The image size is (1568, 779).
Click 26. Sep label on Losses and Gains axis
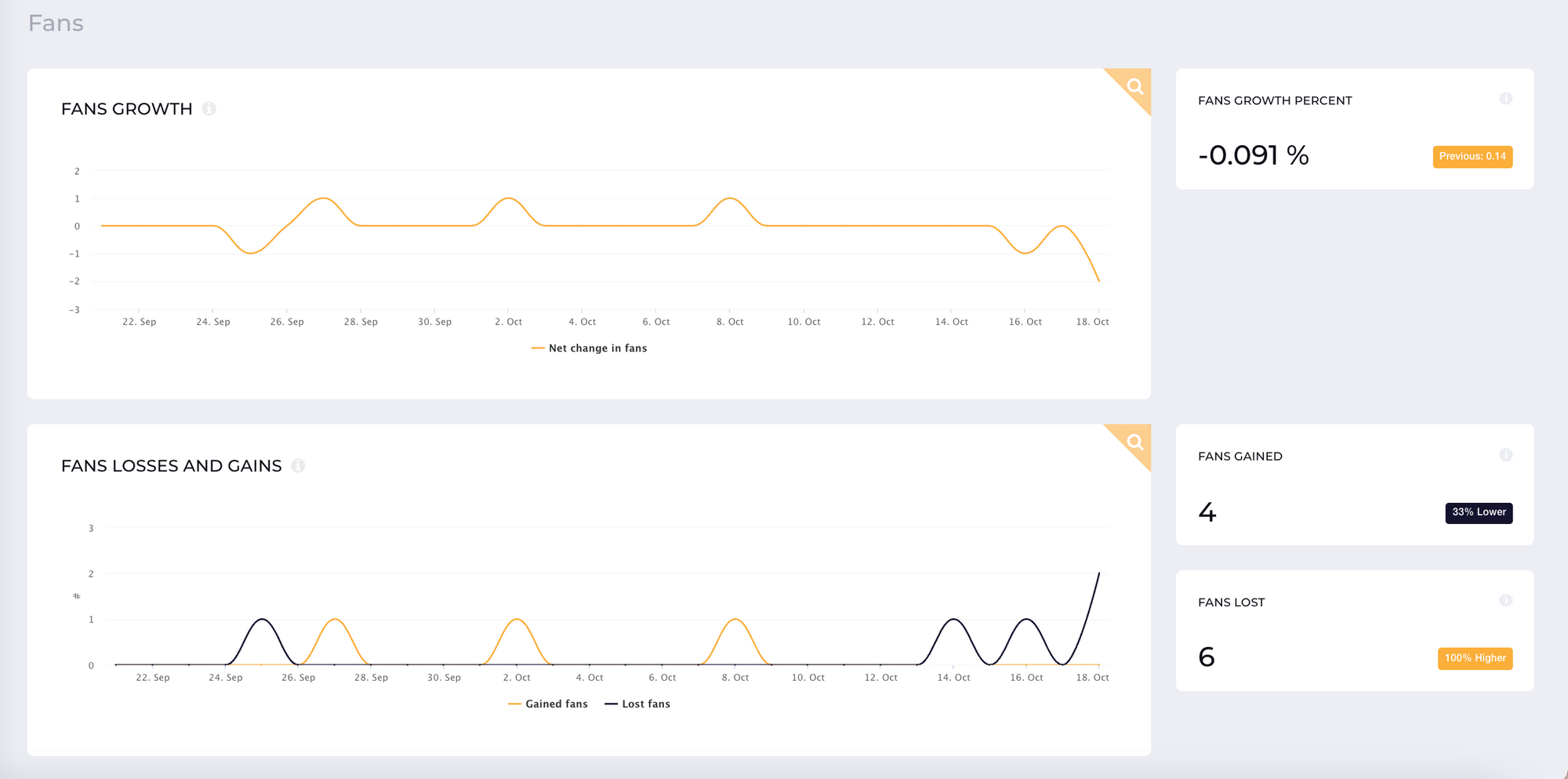pyautogui.click(x=298, y=678)
